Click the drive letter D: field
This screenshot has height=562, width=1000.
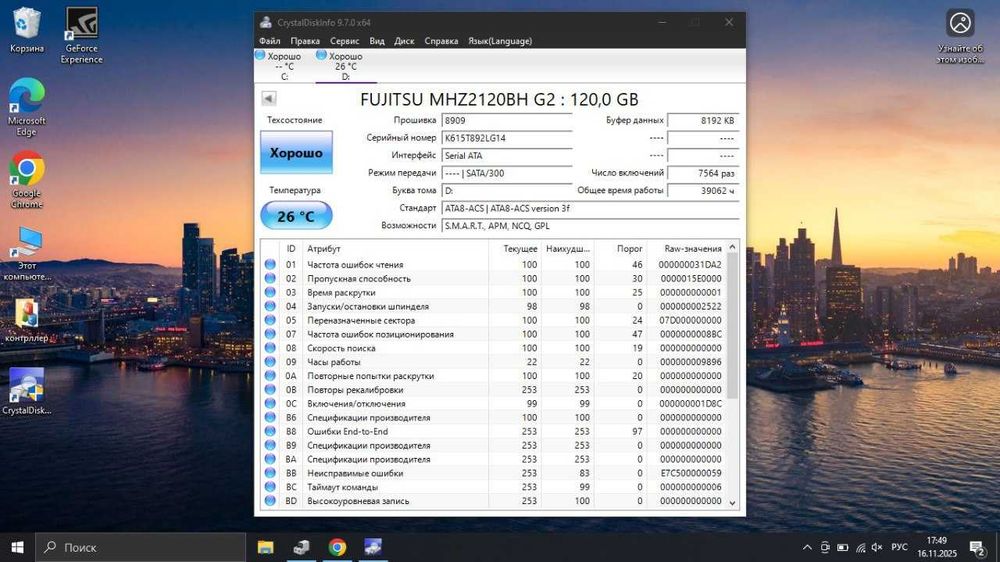pos(507,191)
